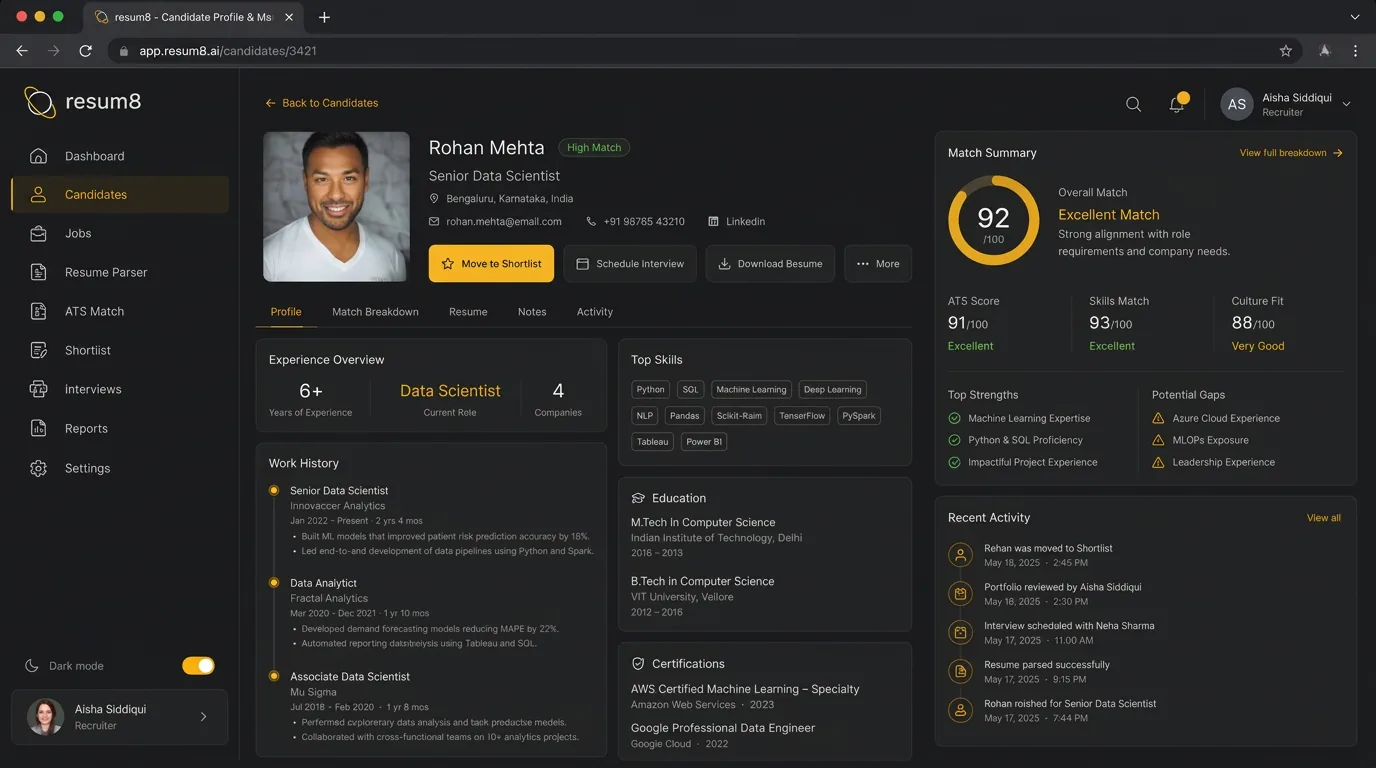This screenshot has width=1376, height=768.
Task: Switch to the Resume tab
Action: (468, 312)
